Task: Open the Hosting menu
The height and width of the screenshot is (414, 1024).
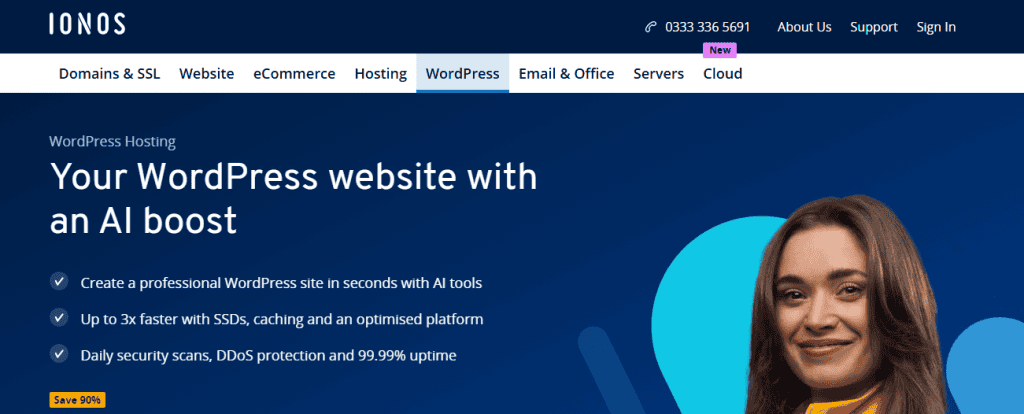Action: pos(381,74)
